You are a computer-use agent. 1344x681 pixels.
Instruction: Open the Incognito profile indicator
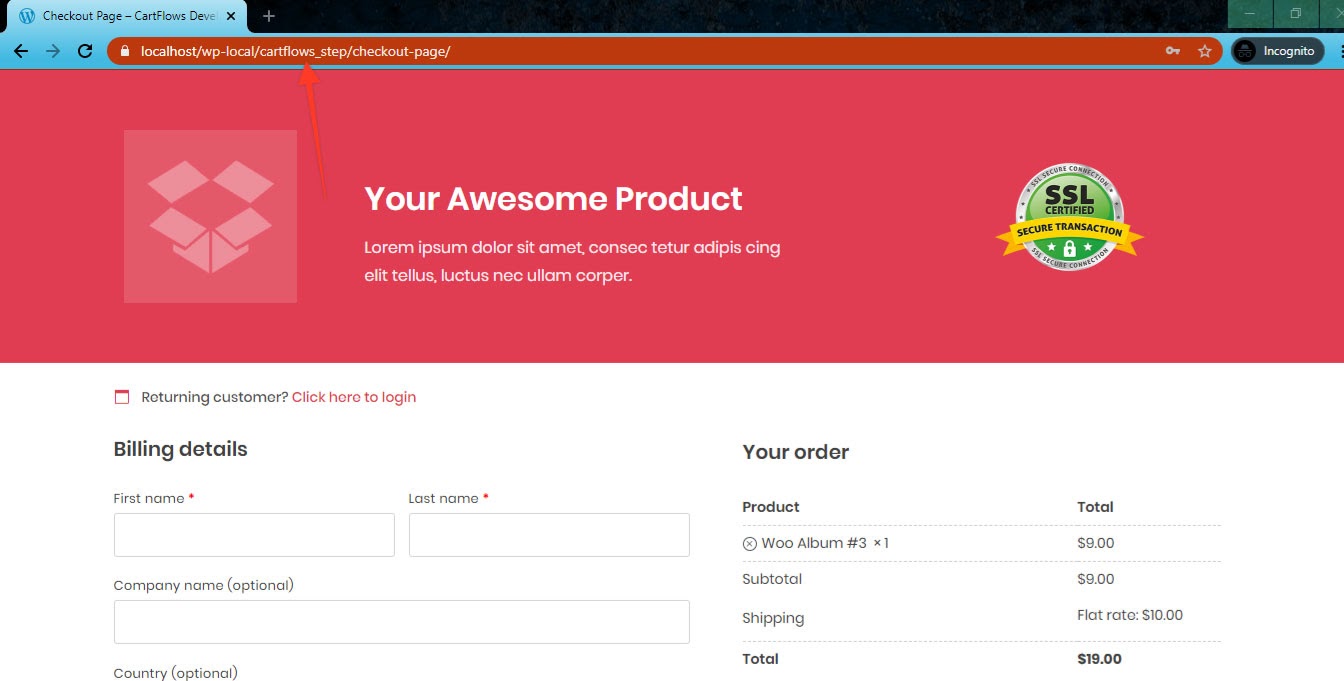point(1277,51)
